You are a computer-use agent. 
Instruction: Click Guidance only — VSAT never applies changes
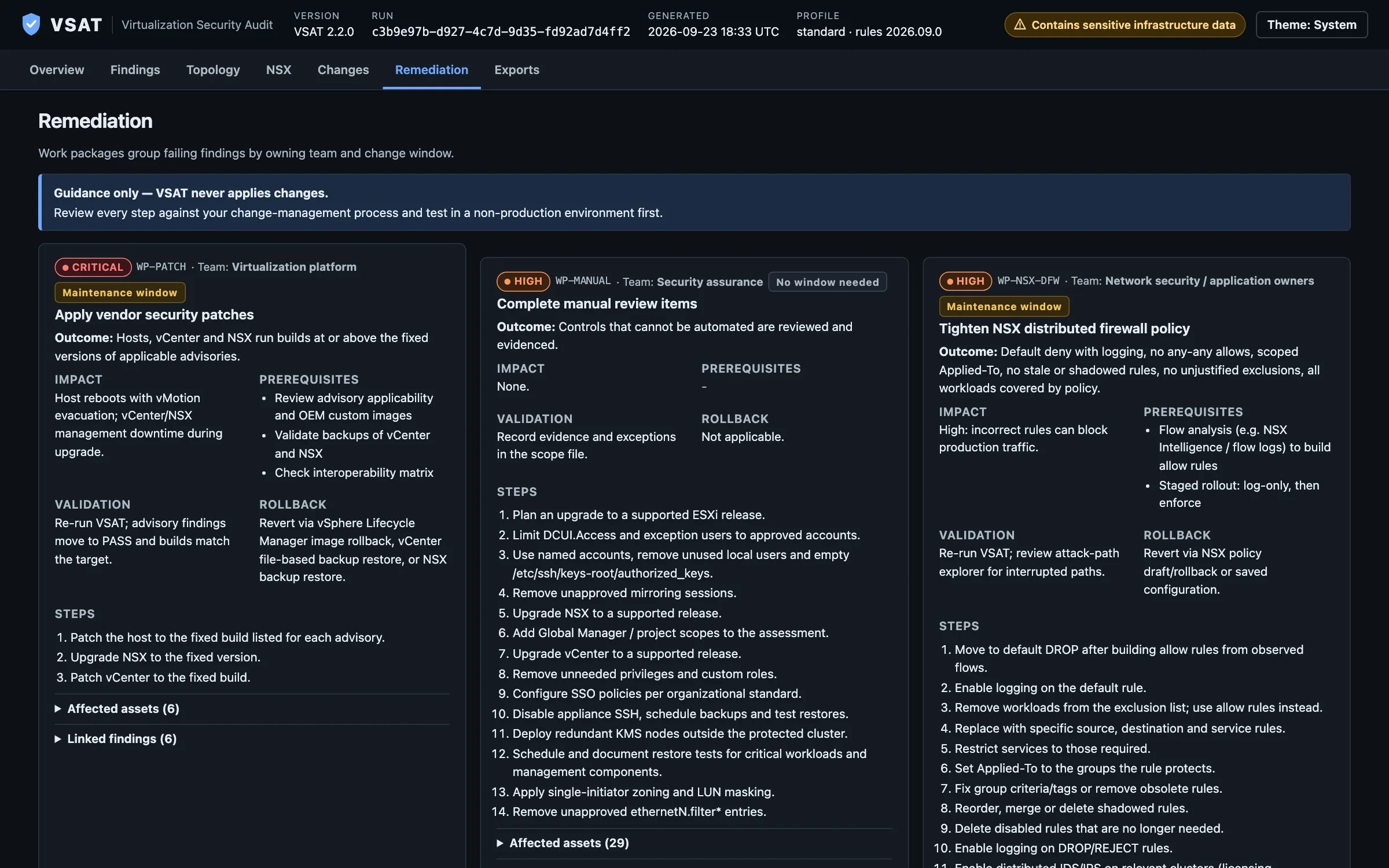point(191,193)
